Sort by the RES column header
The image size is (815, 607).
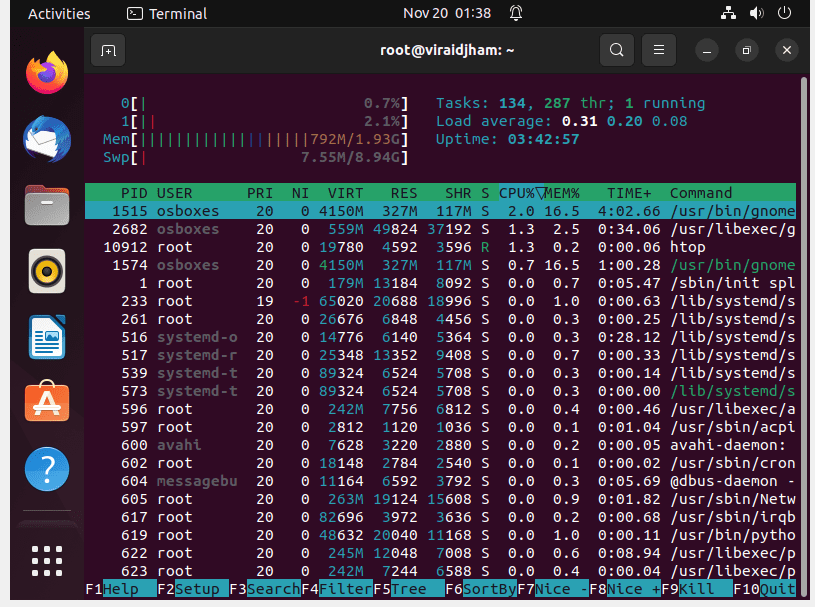click(x=404, y=193)
